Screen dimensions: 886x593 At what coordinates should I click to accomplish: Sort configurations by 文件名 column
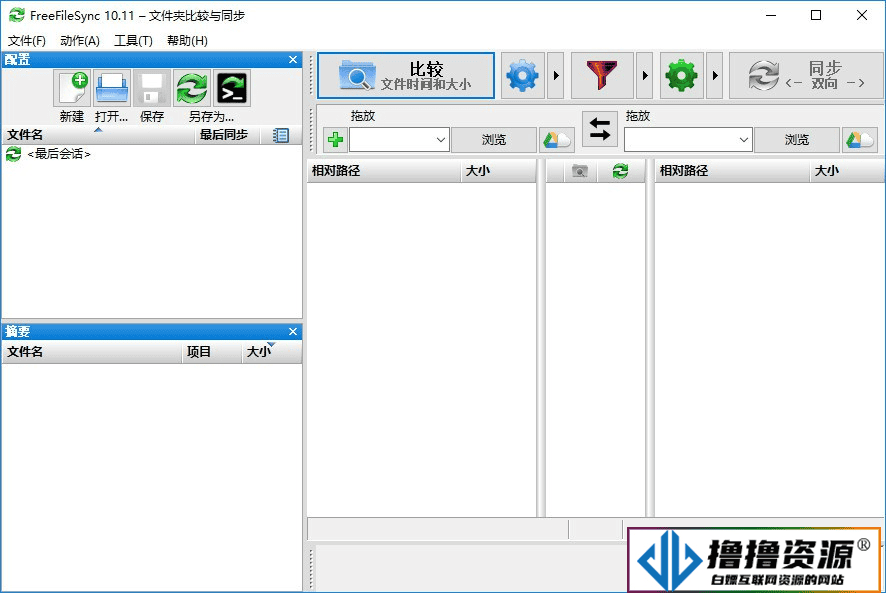[x=98, y=135]
